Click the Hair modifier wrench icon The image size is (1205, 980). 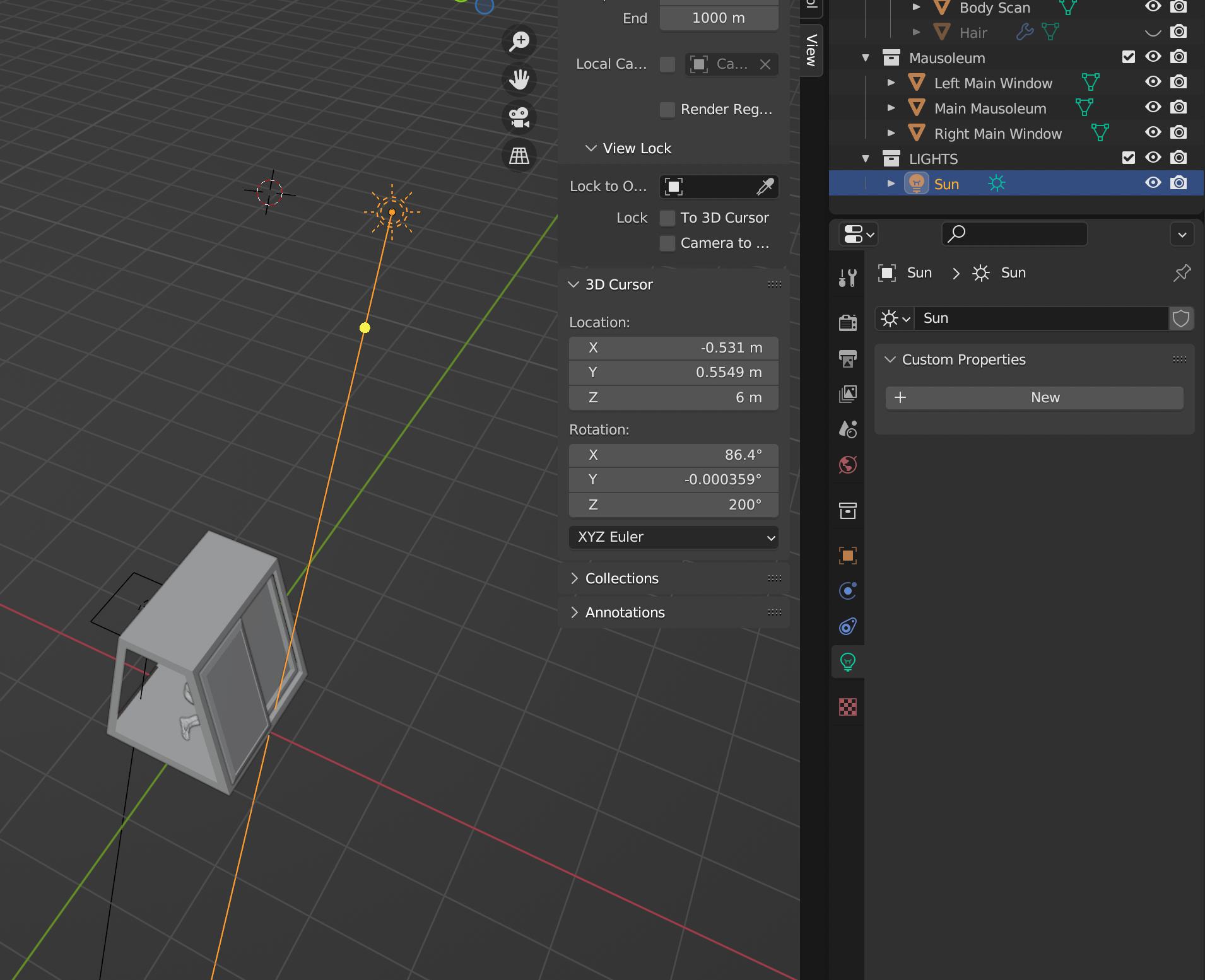tap(1025, 32)
